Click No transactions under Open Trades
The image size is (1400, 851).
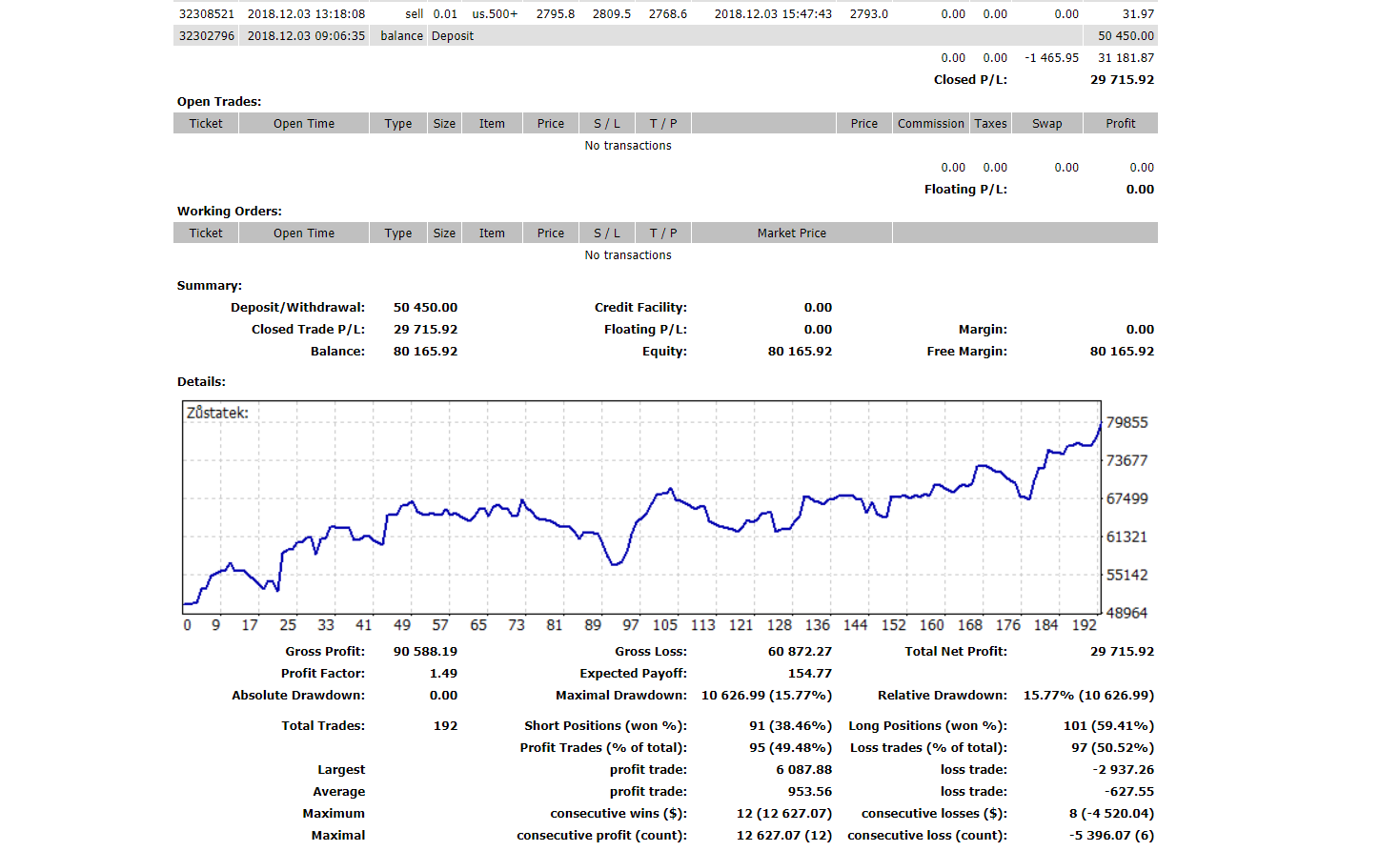(628, 146)
